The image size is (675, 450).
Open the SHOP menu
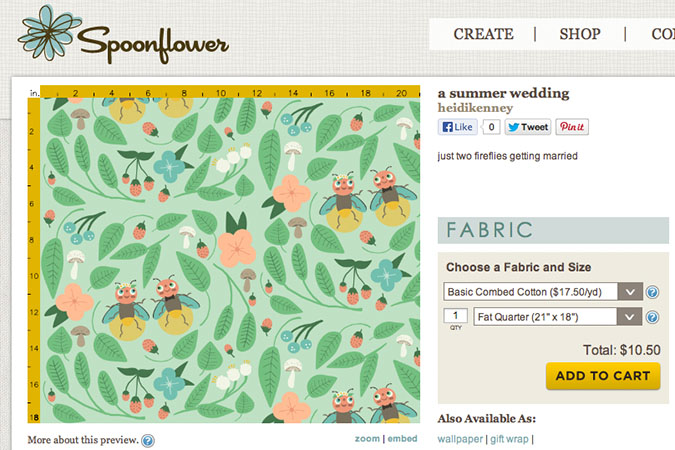click(580, 34)
